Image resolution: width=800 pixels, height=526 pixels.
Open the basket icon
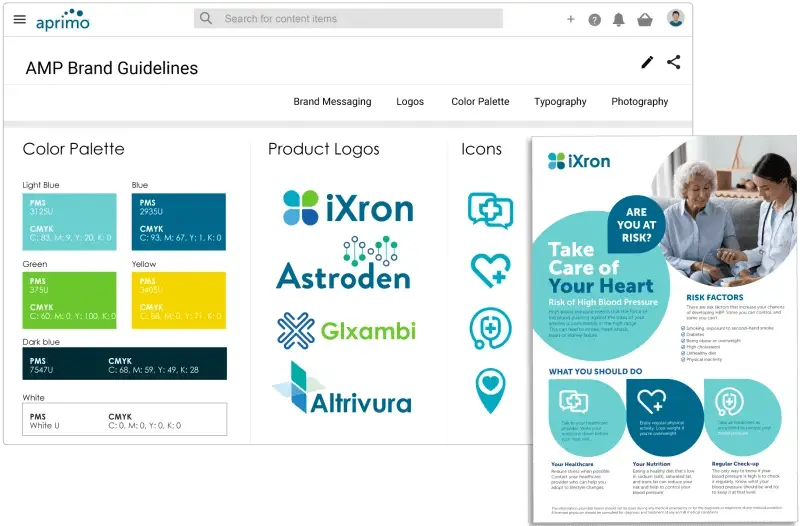[x=645, y=20]
